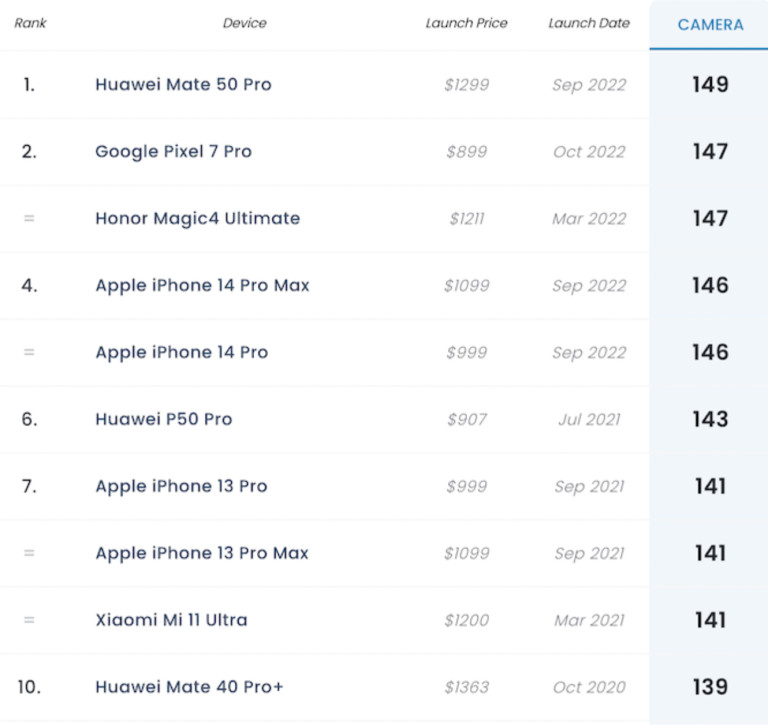Open the Huawei Mate 50 Pro link

click(183, 85)
